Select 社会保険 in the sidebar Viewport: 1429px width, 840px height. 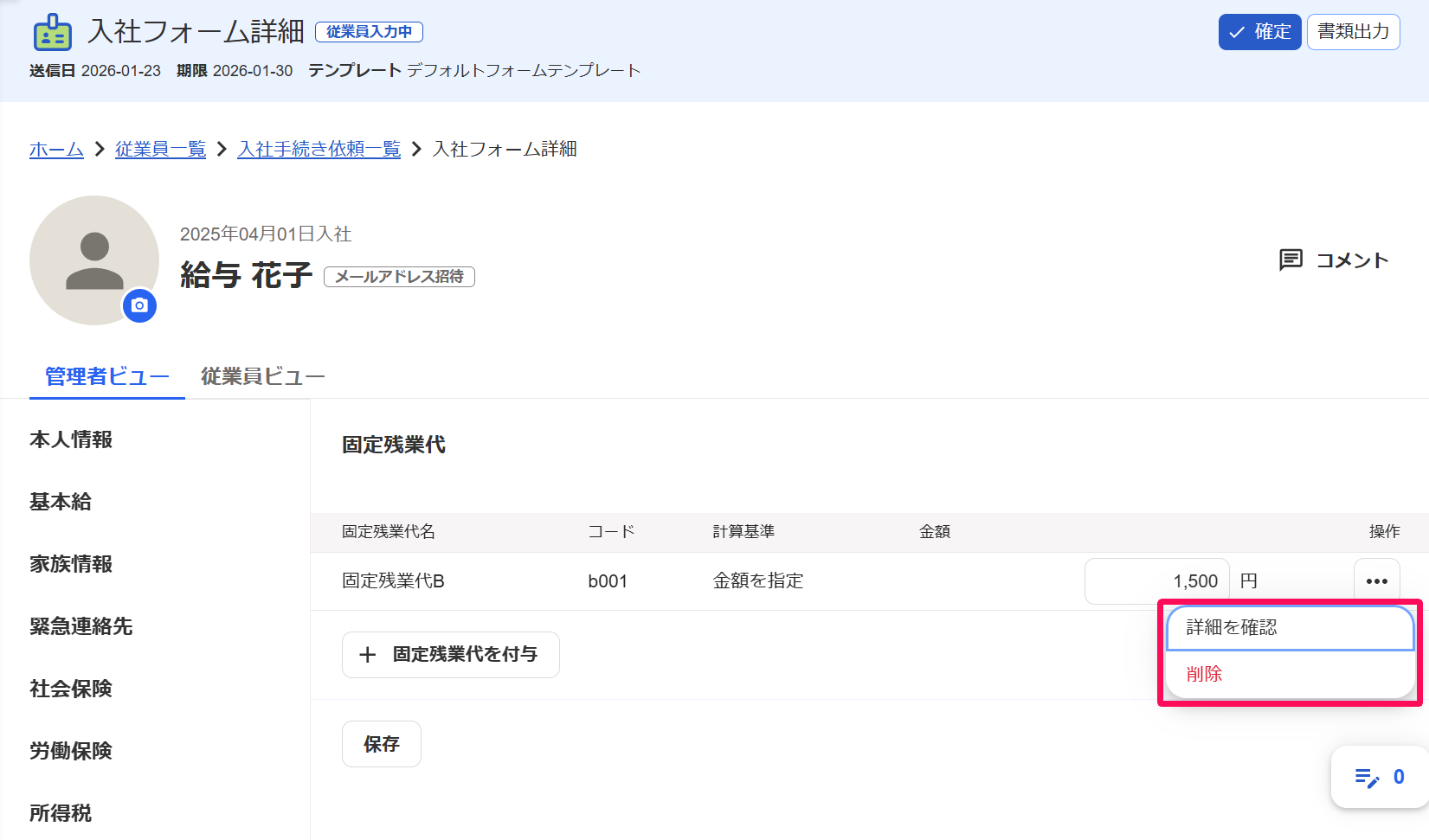click(71, 689)
